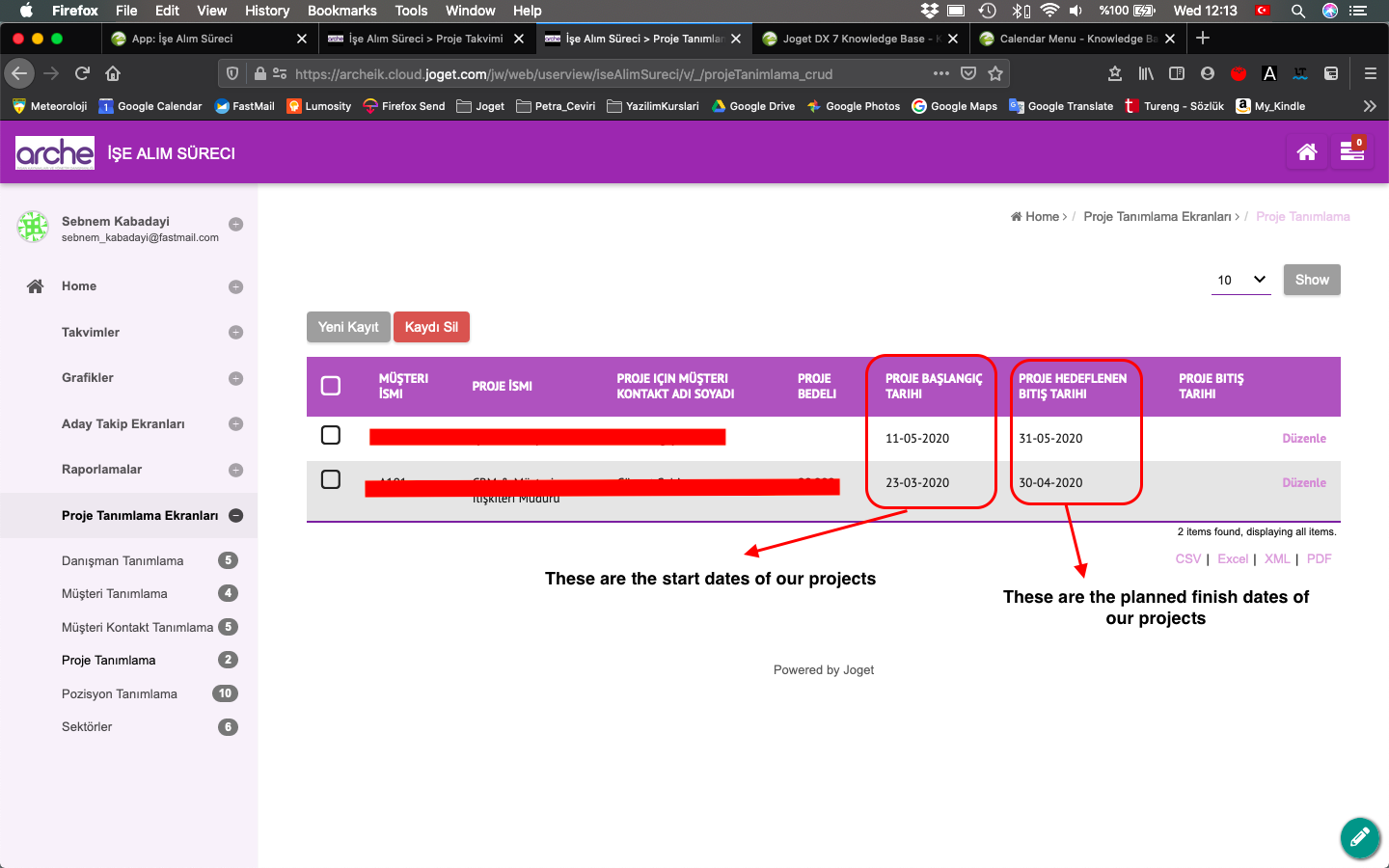This screenshot has height=868, width=1389.
Task: Go back with the browser back arrow
Action: (19, 73)
